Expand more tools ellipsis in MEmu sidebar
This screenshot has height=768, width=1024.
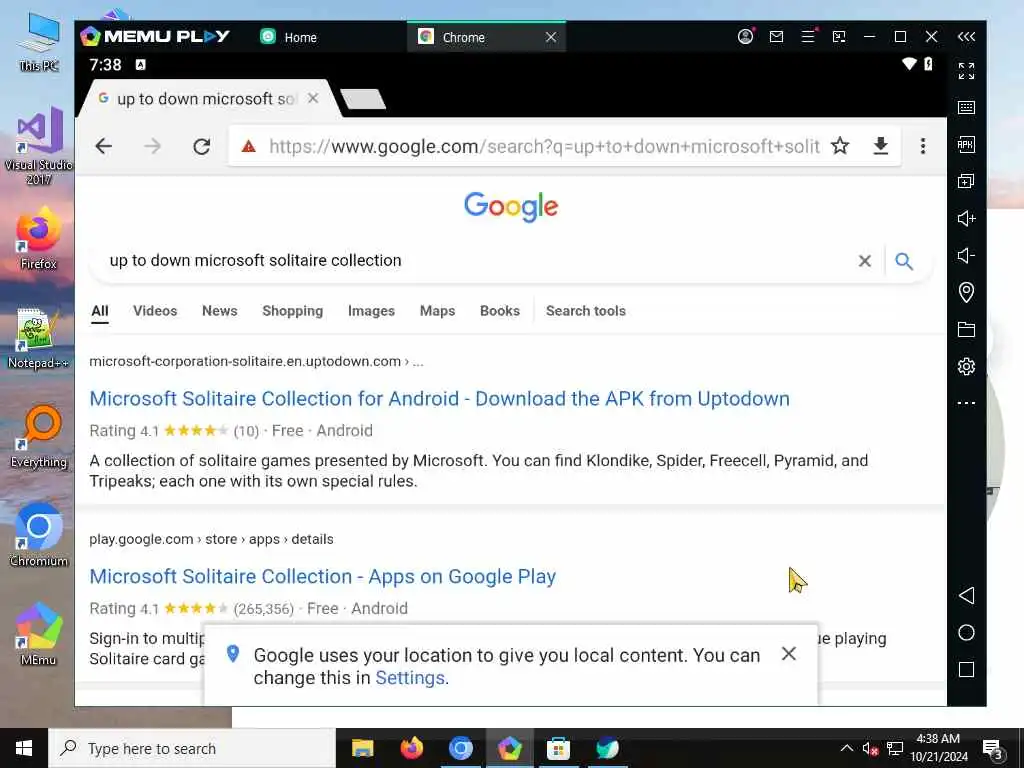point(967,403)
